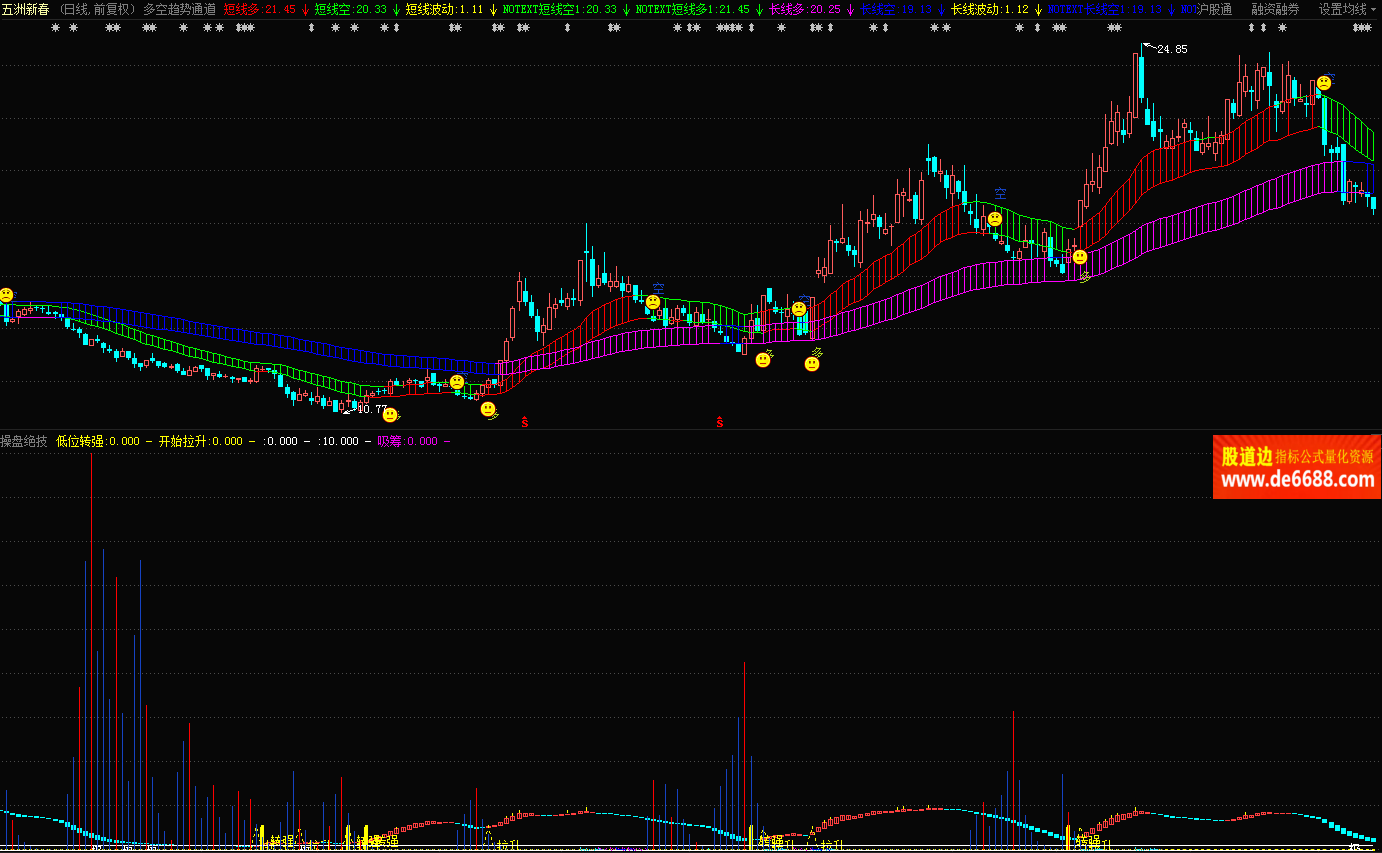The width and height of the screenshot is (1382, 853).
Task: Click the yellow down arrow after 短线波动:1.11
Action: coord(493,9)
